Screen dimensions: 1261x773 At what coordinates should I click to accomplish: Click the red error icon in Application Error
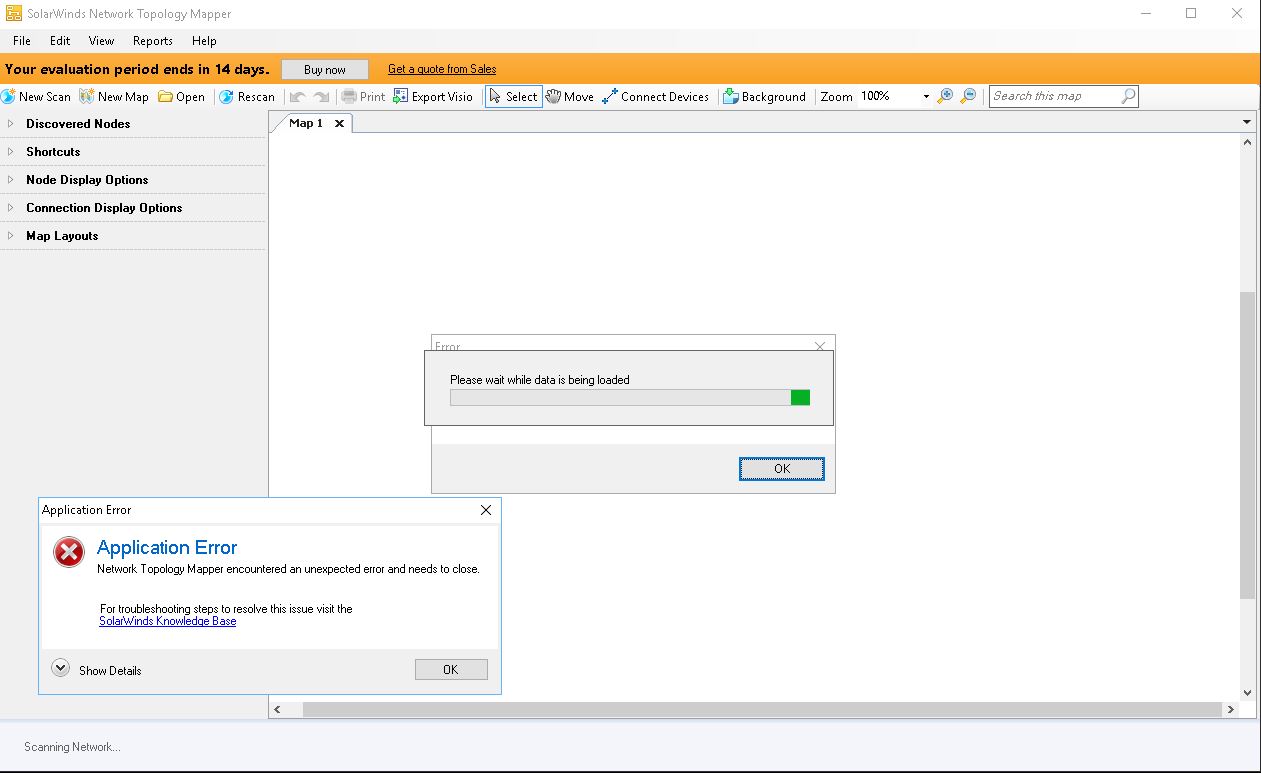pos(69,552)
